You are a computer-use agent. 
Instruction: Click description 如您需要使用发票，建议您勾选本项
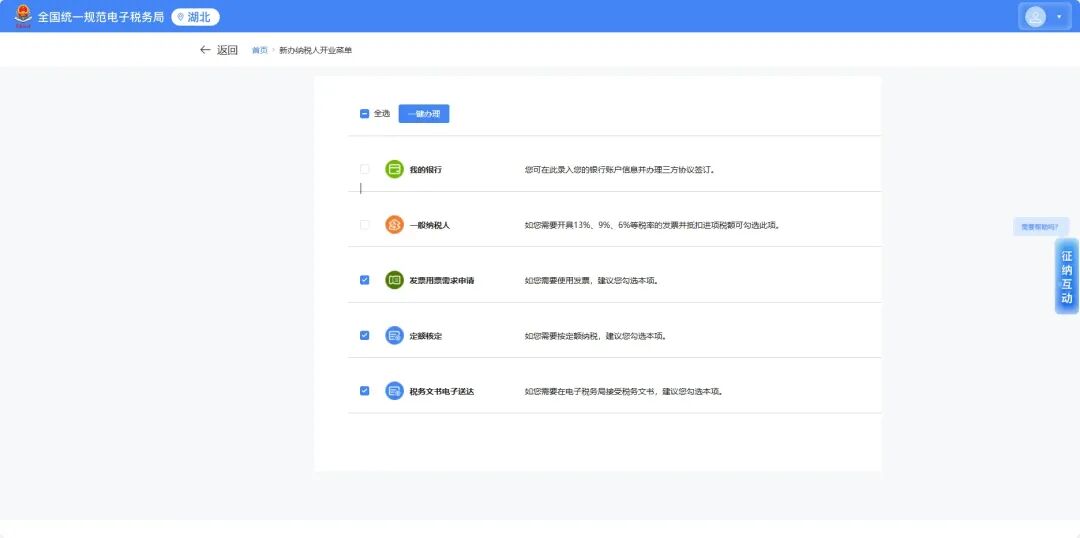coord(592,281)
